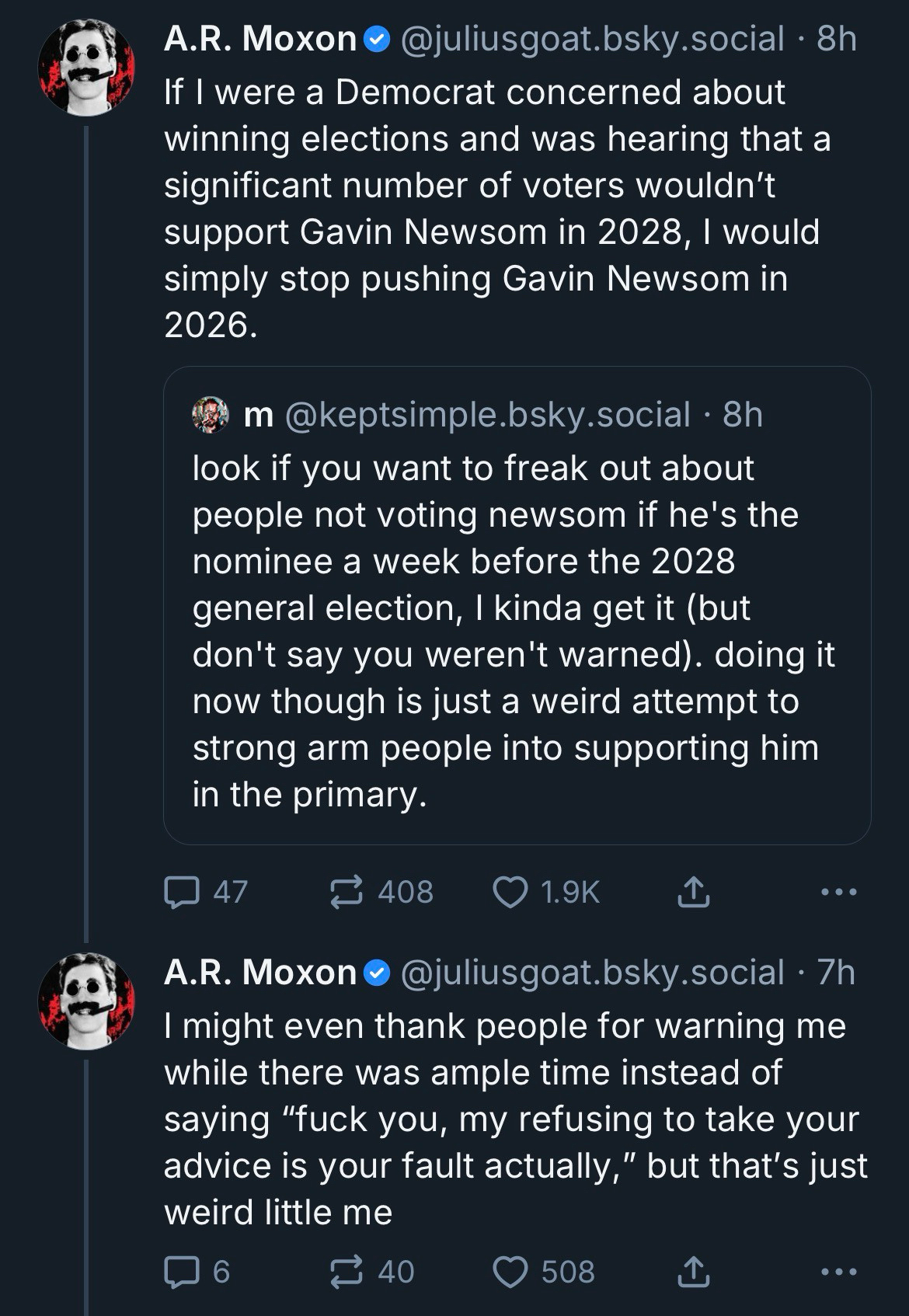Screen dimensions: 909x1316
Task: Open more options for the first post
Action: (x=840, y=892)
